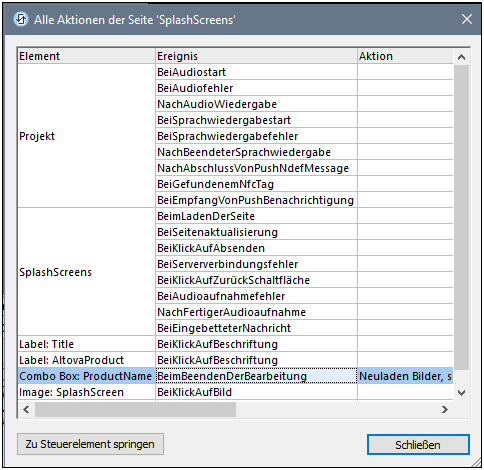Click the vertical scrollbar down arrow
The image size is (484, 470).
461,393
